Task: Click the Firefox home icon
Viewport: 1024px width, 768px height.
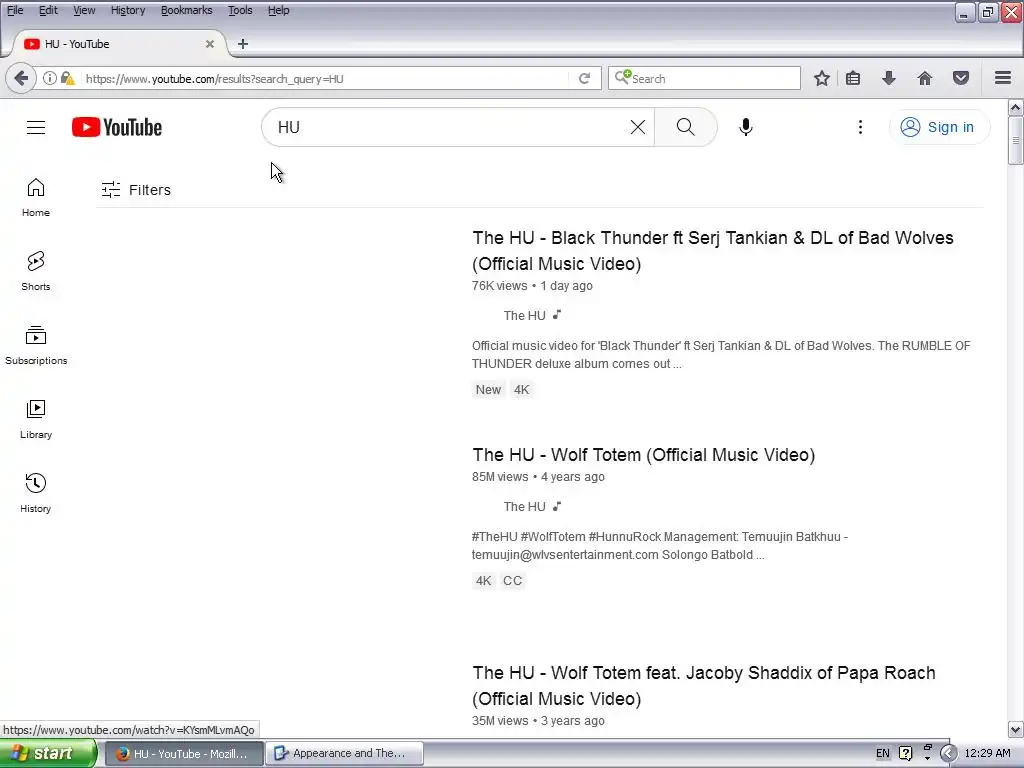Action: click(925, 78)
